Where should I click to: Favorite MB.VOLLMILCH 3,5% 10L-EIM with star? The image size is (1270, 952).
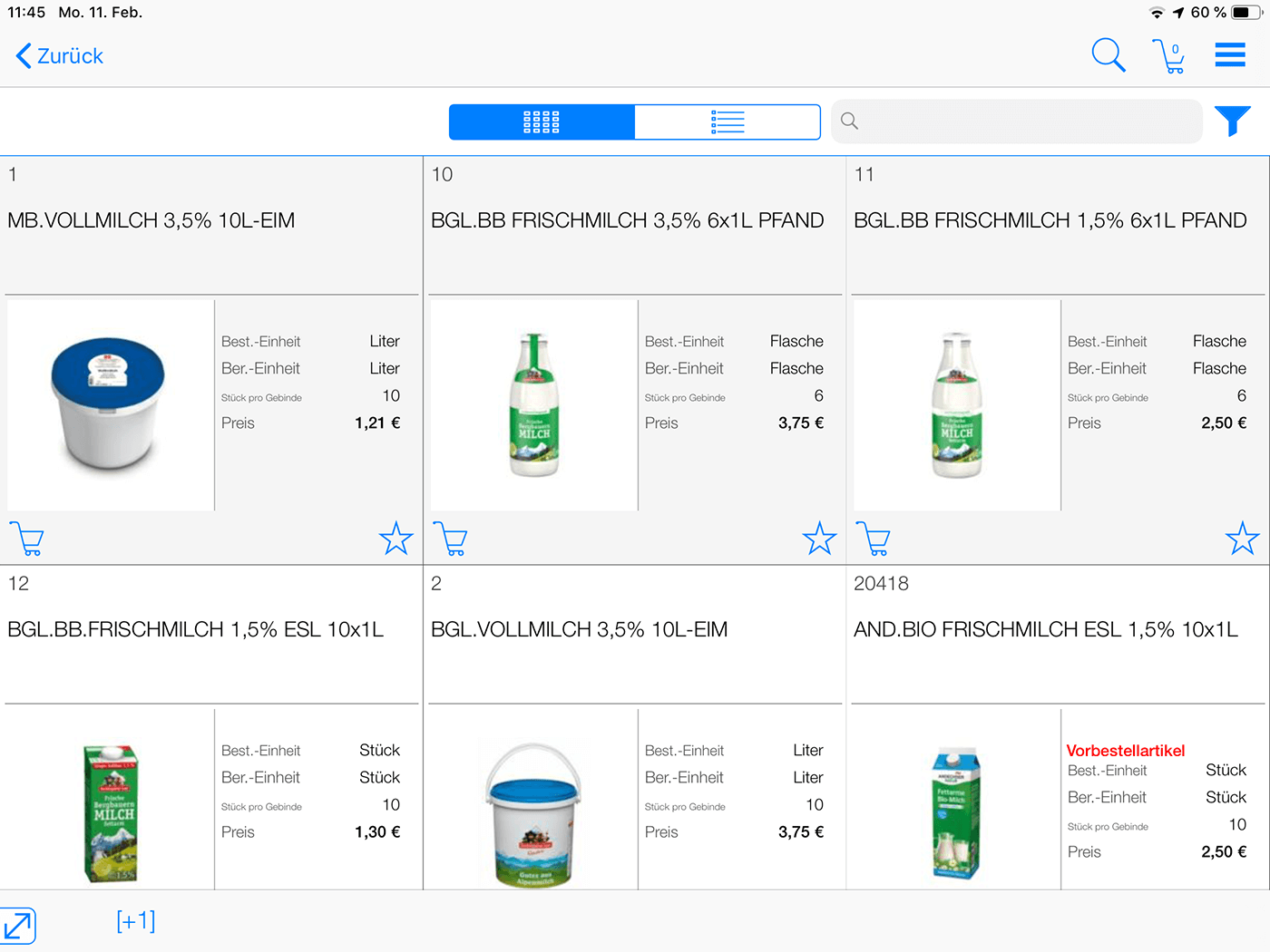(x=396, y=539)
